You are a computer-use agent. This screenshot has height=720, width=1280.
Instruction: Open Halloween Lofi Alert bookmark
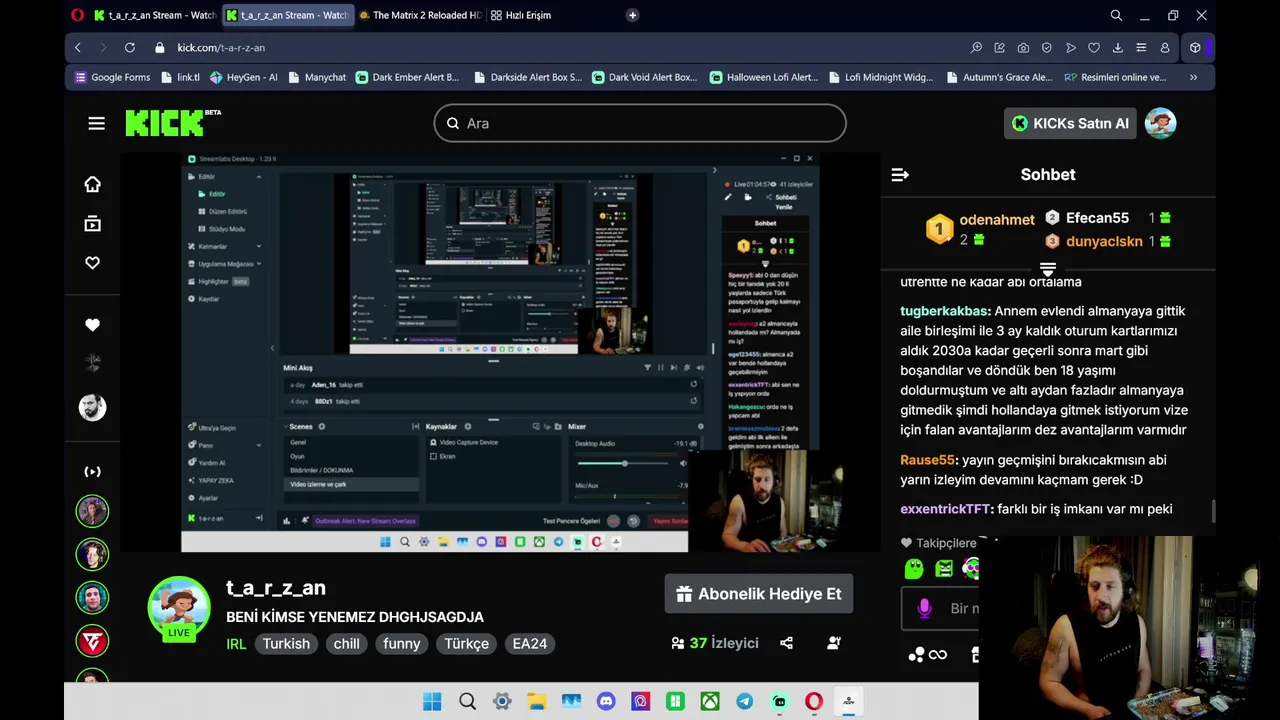click(764, 77)
